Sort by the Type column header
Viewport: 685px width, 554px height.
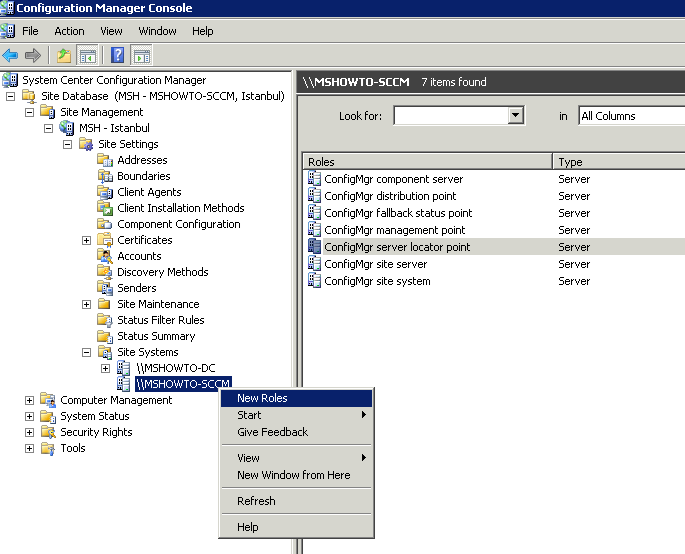[x=619, y=162]
